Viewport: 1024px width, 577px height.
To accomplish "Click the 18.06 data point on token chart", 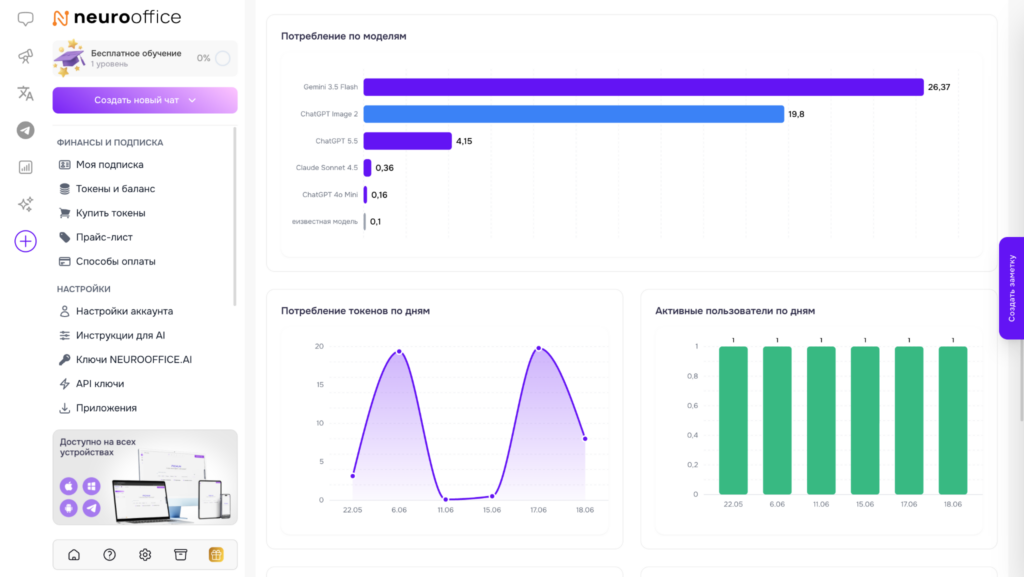I will [x=585, y=439].
